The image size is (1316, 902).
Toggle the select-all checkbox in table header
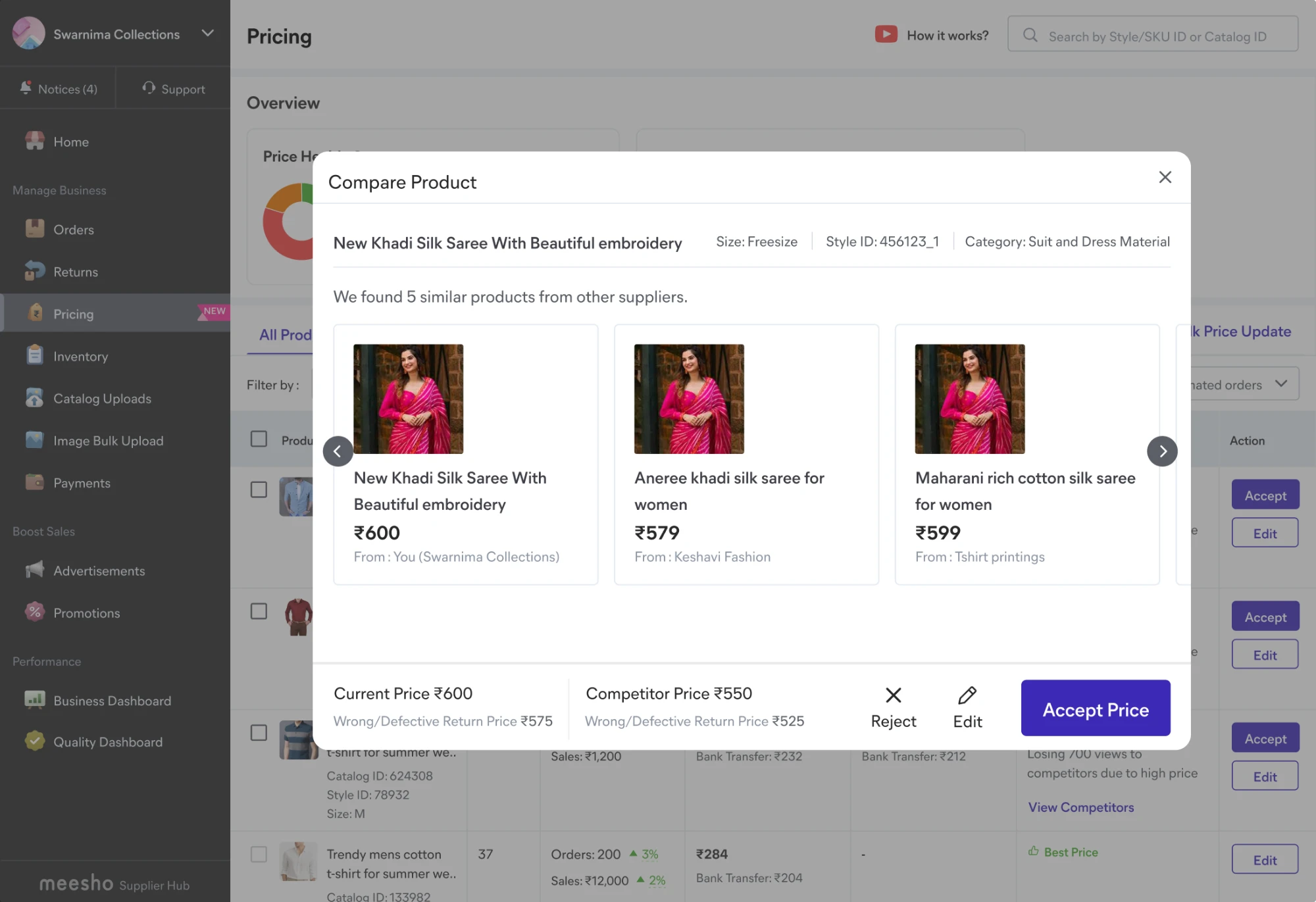[x=259, y=439]
